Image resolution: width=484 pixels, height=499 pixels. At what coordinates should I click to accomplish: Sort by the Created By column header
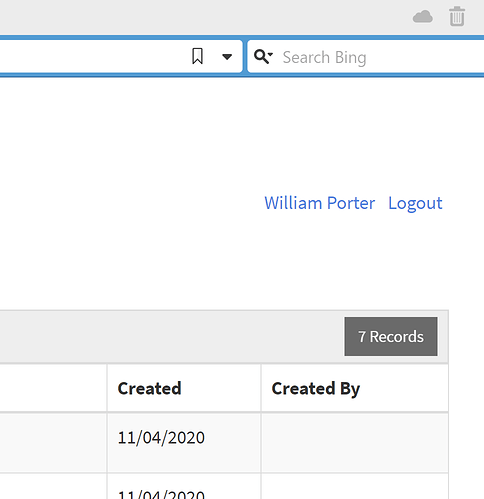coord(316,389)
